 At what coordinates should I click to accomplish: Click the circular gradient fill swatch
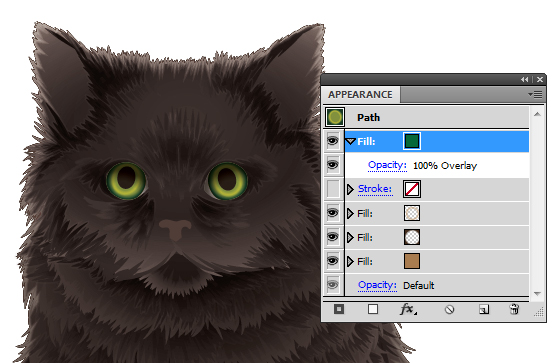click(412, 237)
